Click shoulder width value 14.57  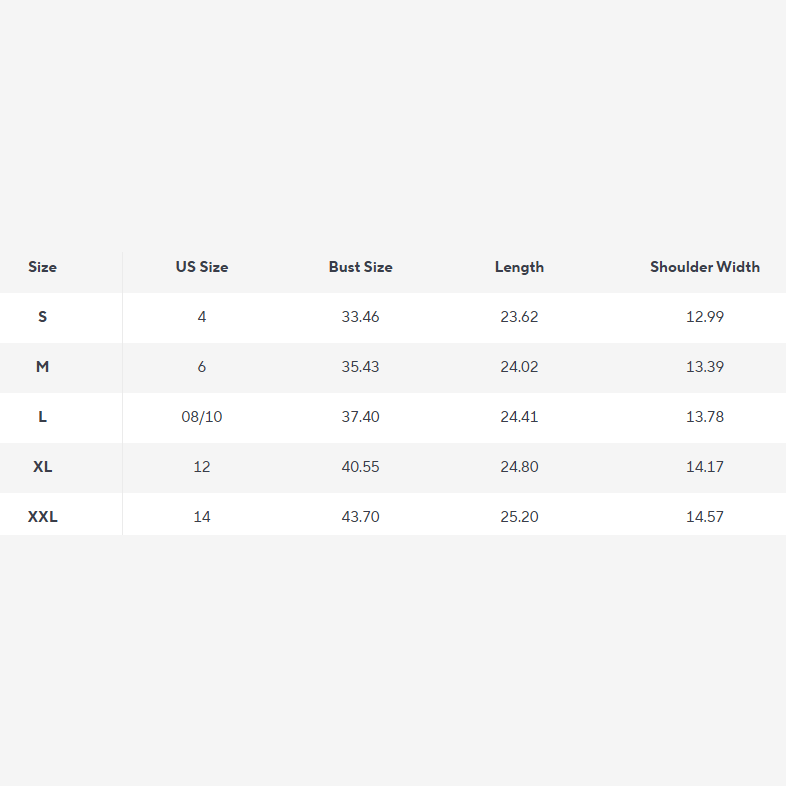[x=704, y=517]
